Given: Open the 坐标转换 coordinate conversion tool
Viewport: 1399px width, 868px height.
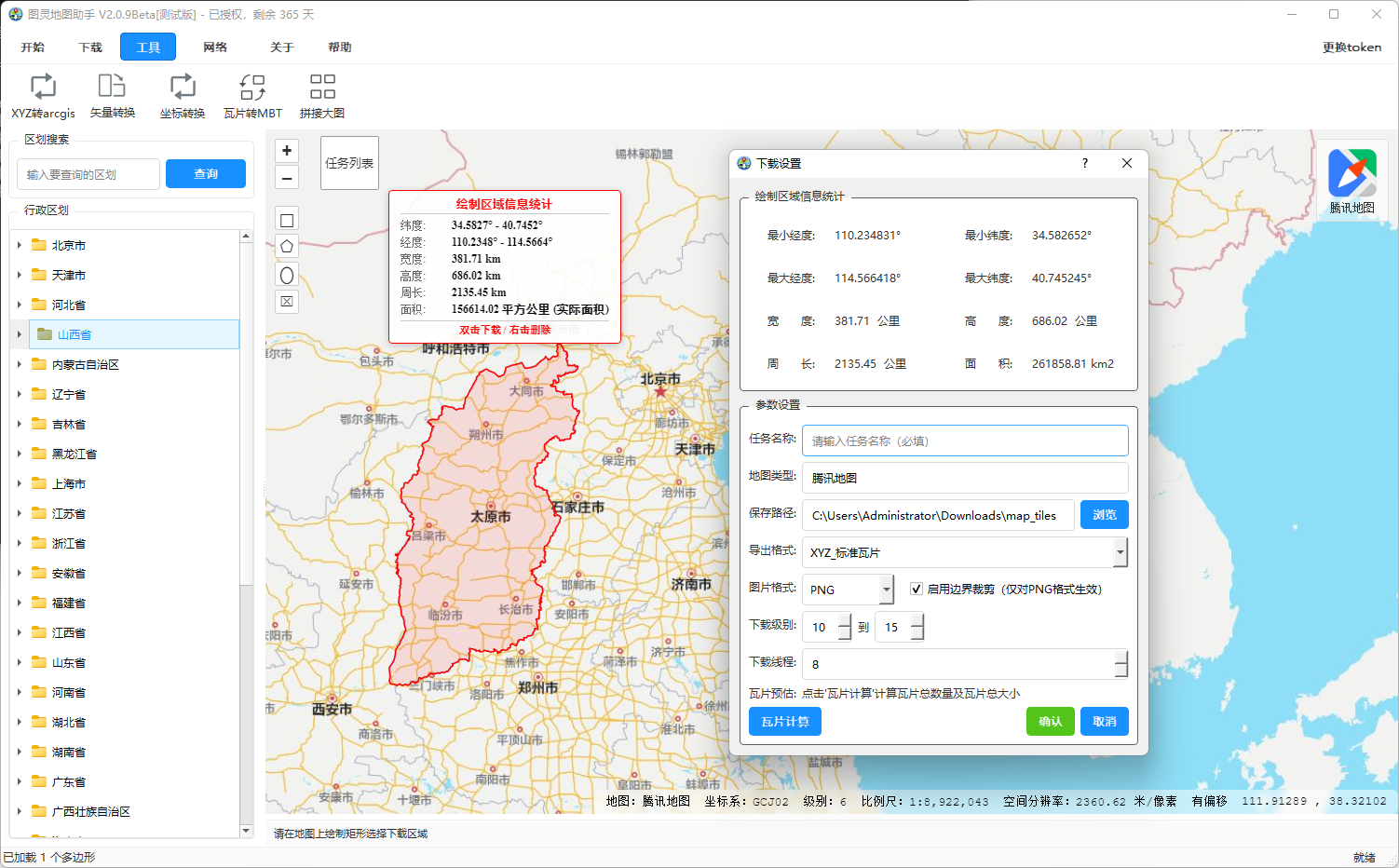Looking at the screenshot, I should click(182, 95).
